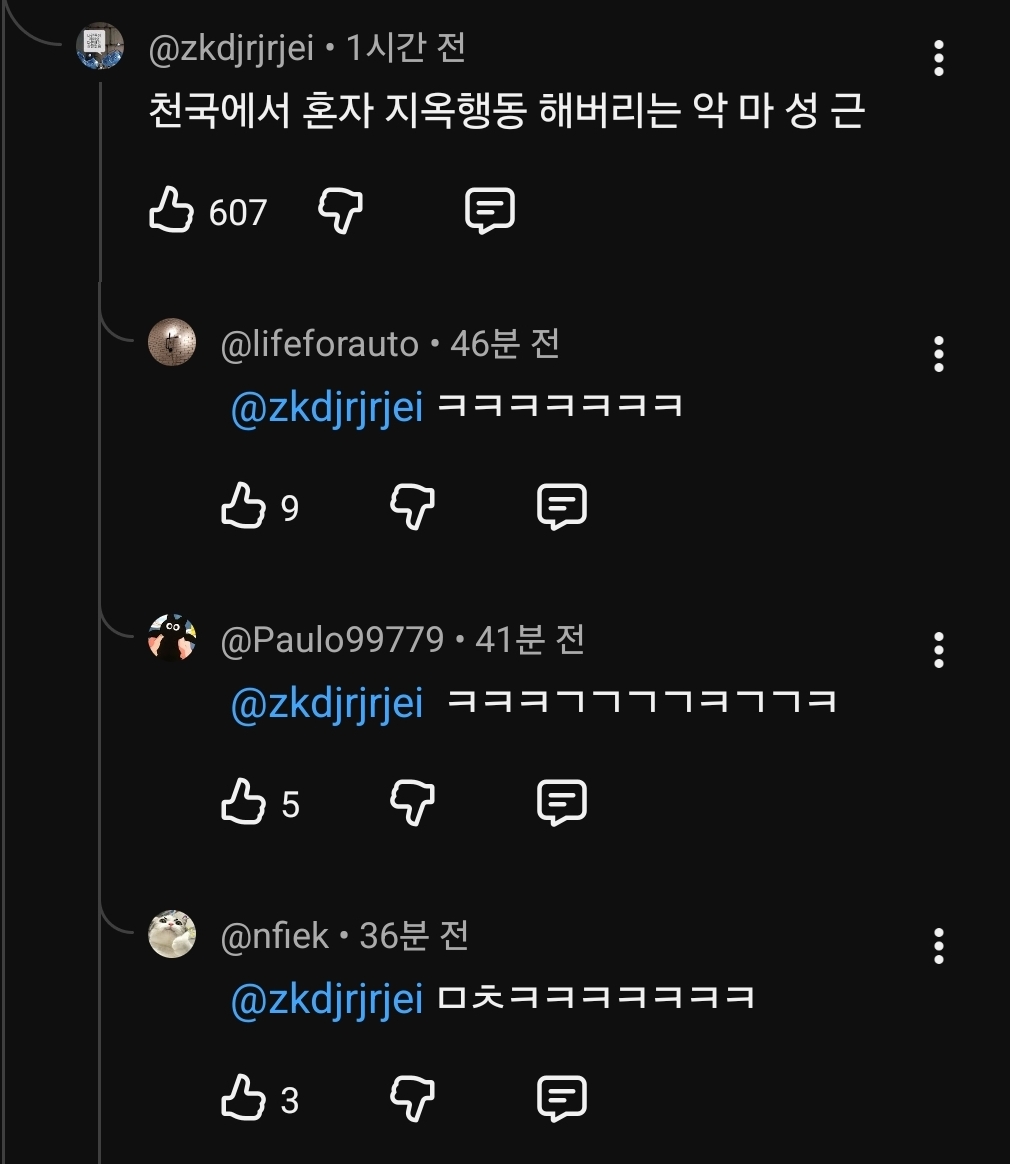The height and width of the screenshot is (1164, 1010).
Task: Dislike the @nfiek reply
Action: 413,1100
